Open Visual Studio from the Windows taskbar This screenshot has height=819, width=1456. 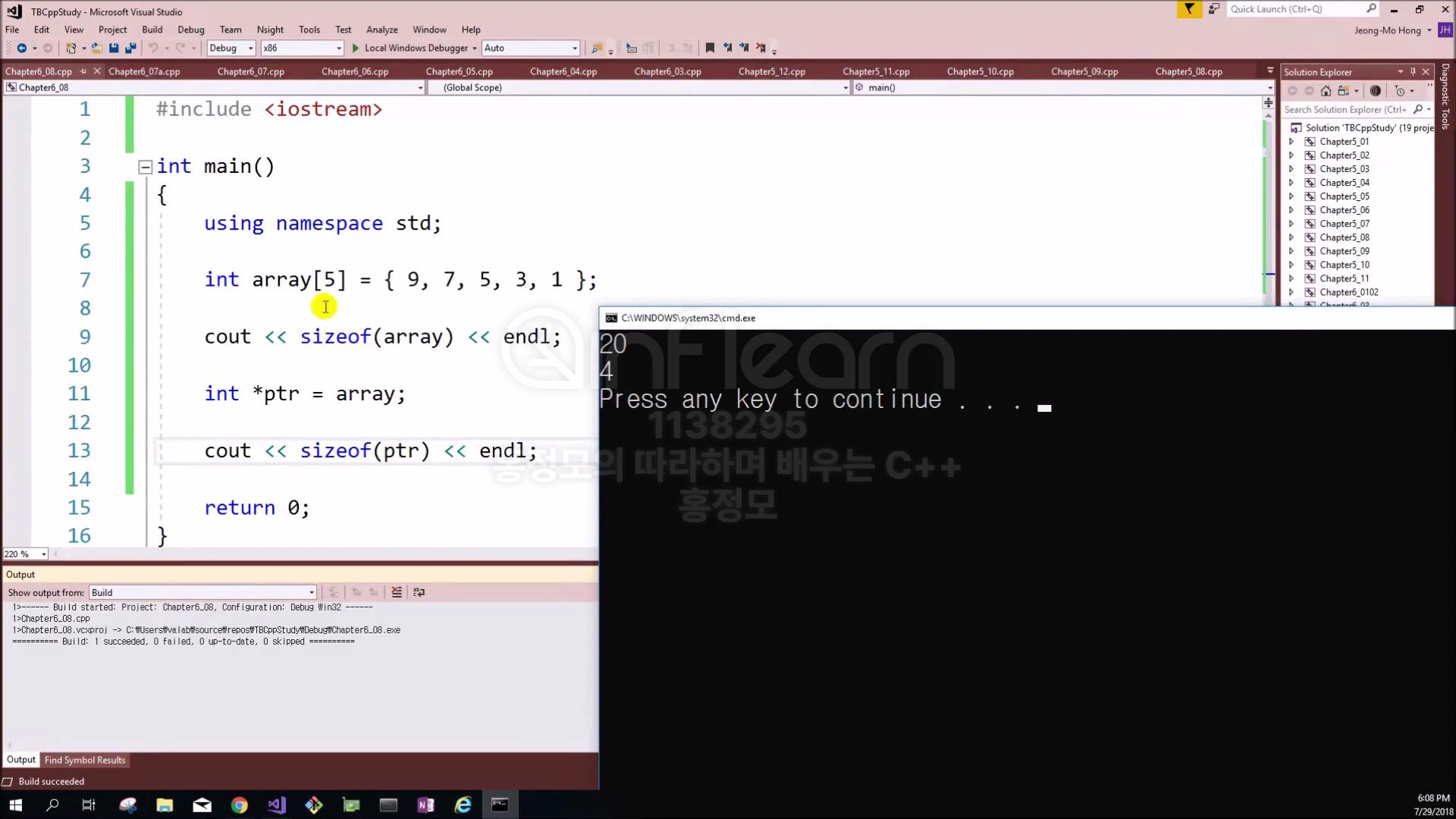(x=277, y=805)
